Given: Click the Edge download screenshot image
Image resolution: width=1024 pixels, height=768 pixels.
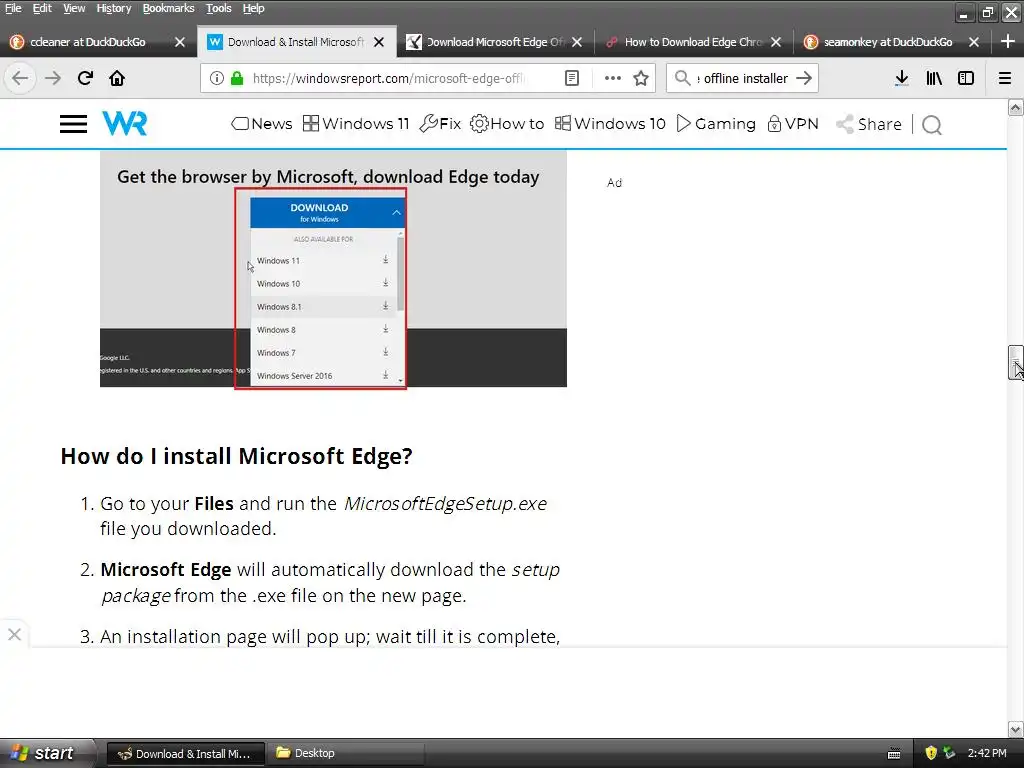Looking at the screenshot, I should coord(333,269).
